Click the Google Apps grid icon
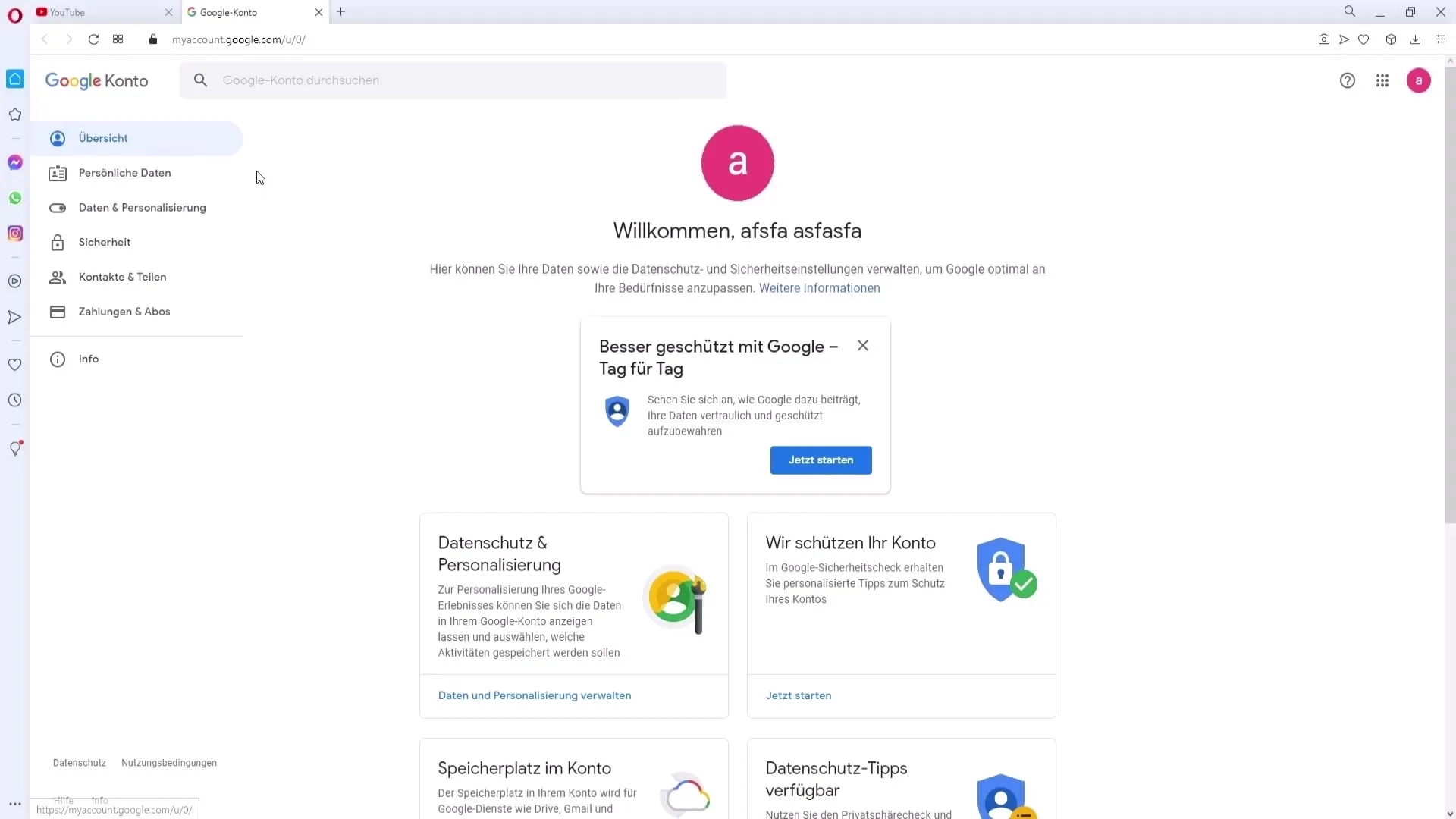The width and height of the screenshot is (1456, 819). pyautogui.click(x=1383, y=80)
